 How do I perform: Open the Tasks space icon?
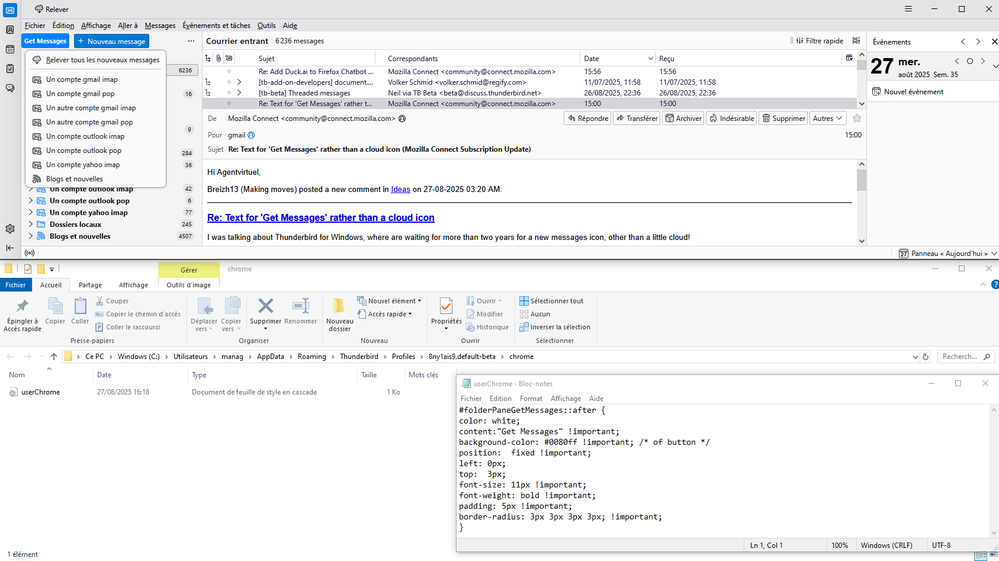(10, 68)
